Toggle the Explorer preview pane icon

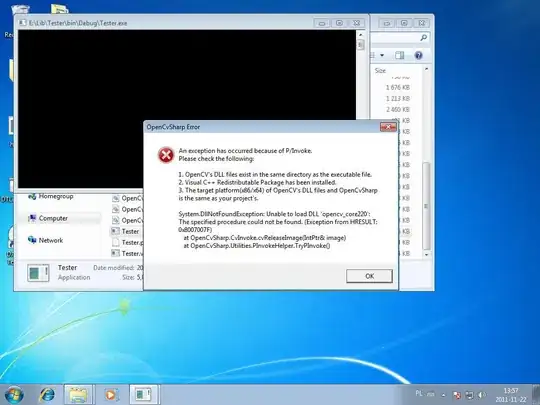click(x=400, y=55)
